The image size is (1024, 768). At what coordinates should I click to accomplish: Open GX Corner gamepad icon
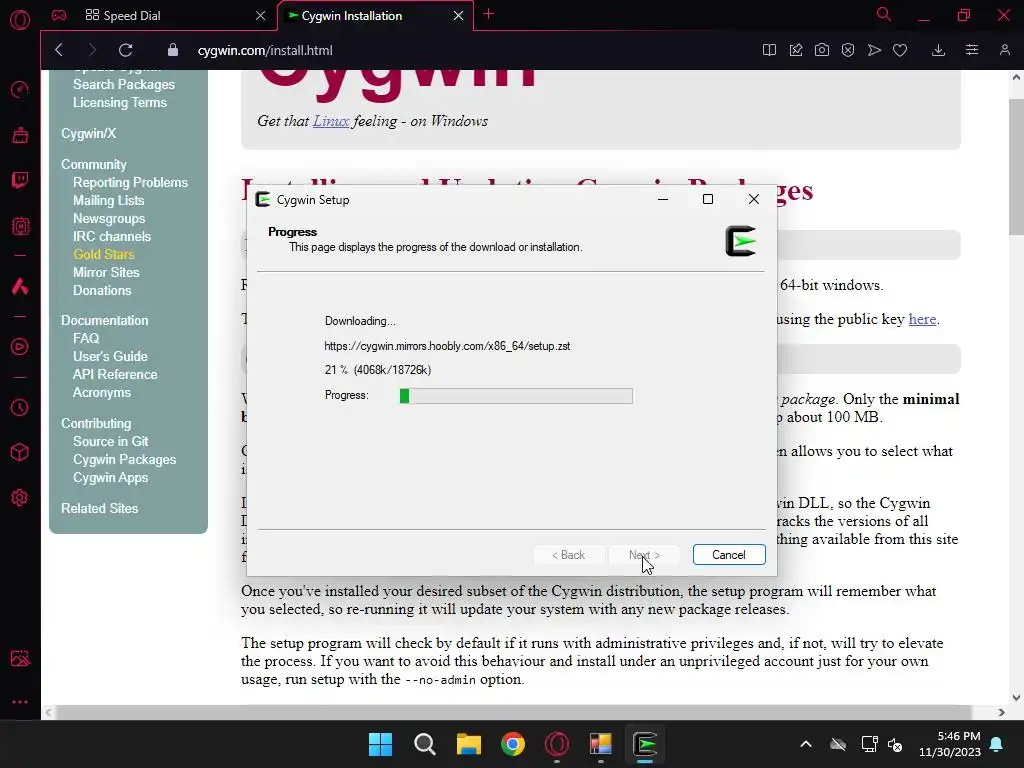point(59,15)
